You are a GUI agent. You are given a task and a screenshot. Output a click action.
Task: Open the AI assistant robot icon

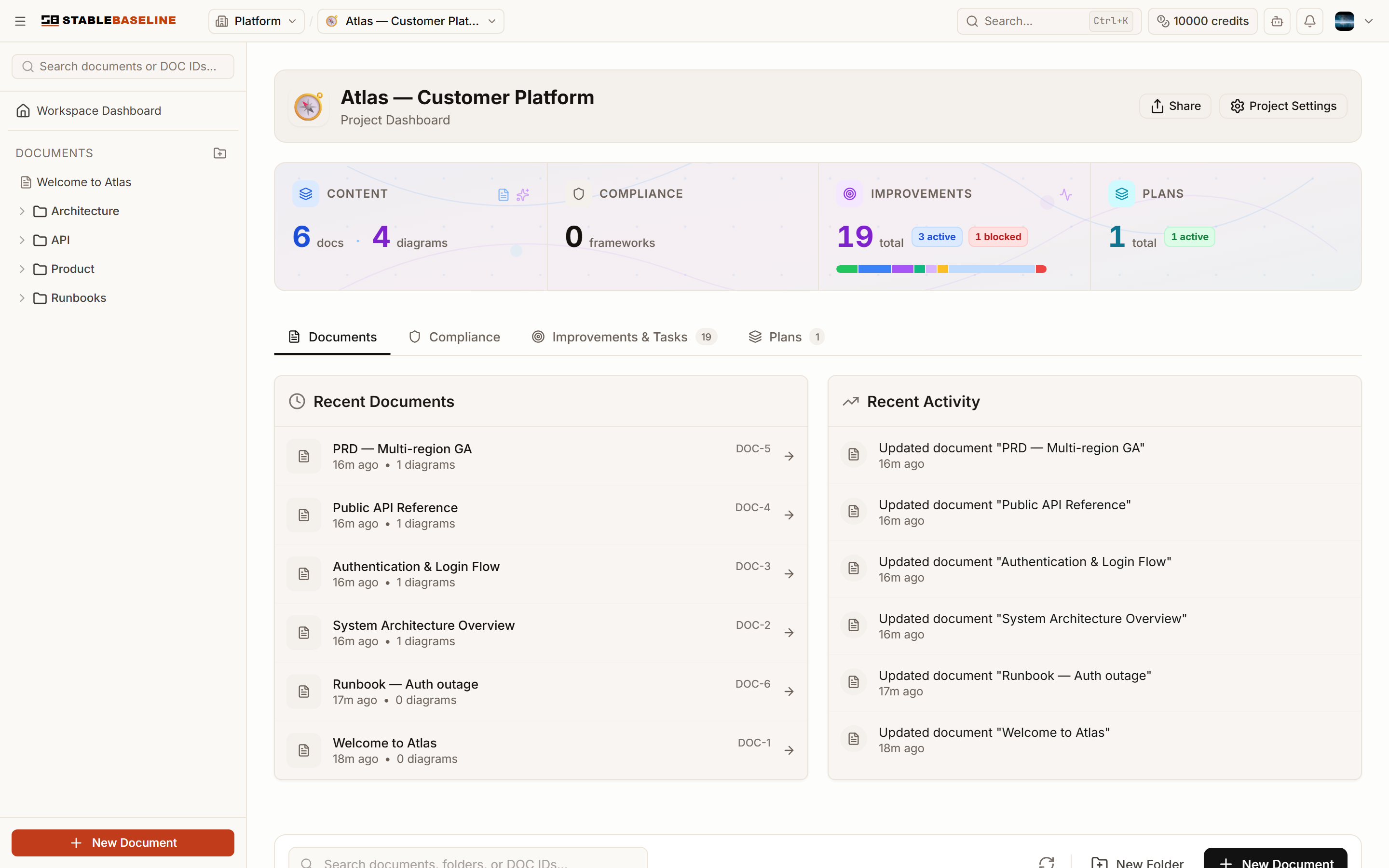pos(1277,21)
